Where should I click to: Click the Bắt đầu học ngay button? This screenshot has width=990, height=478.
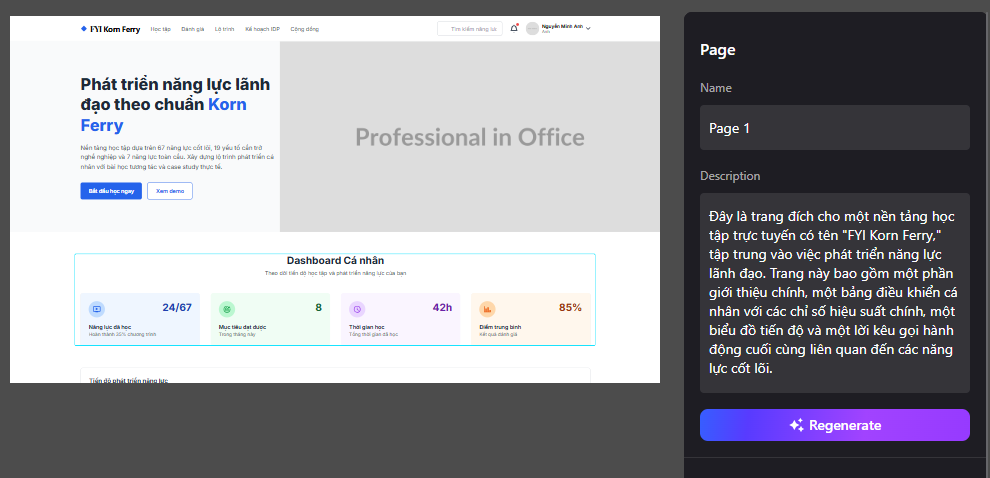pyautogui.click(x=111, y=191)
